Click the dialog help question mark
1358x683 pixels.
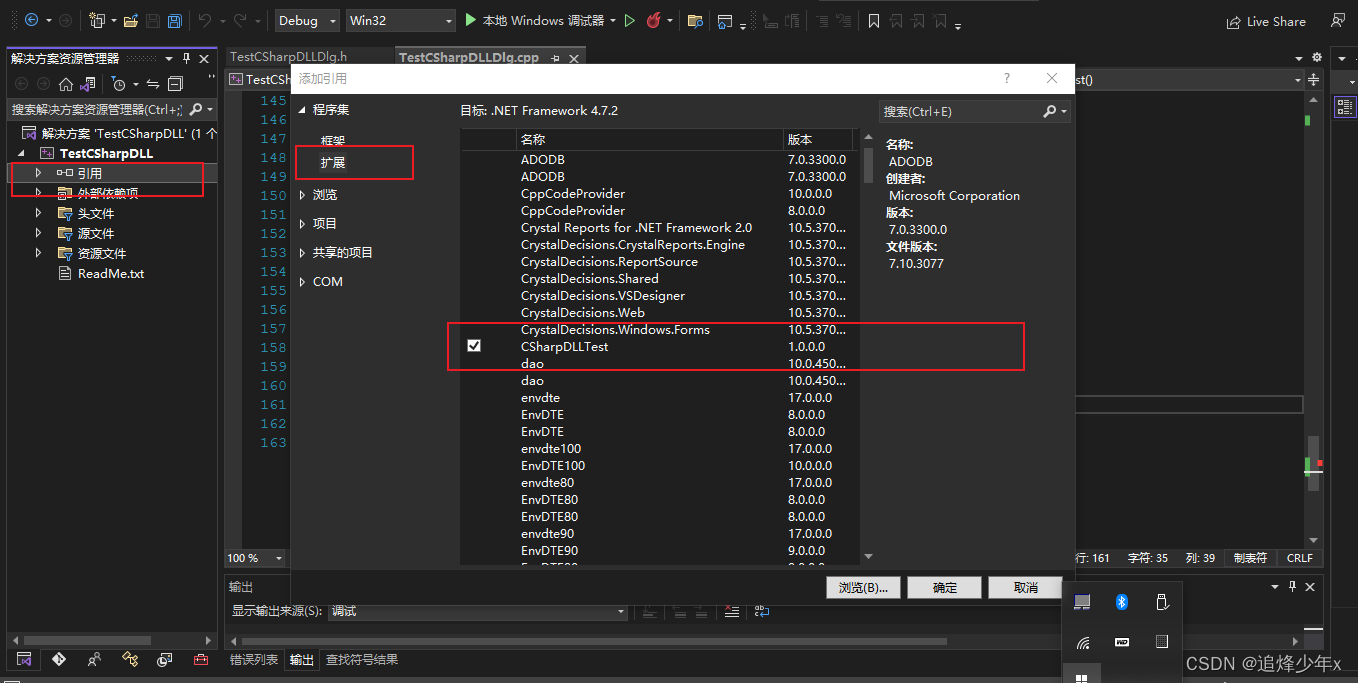(1007, 78)
